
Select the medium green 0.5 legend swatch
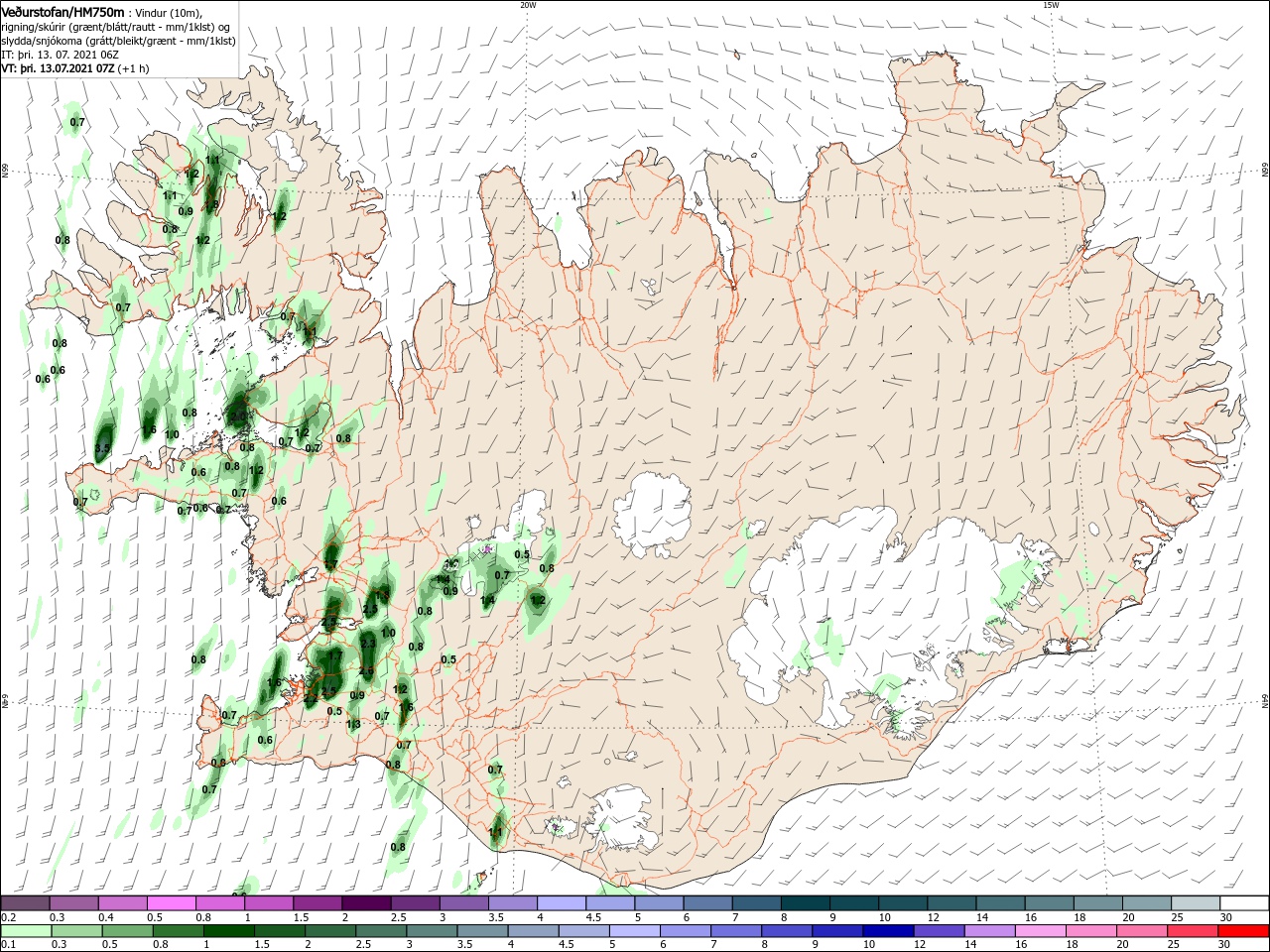click(127, 932)
